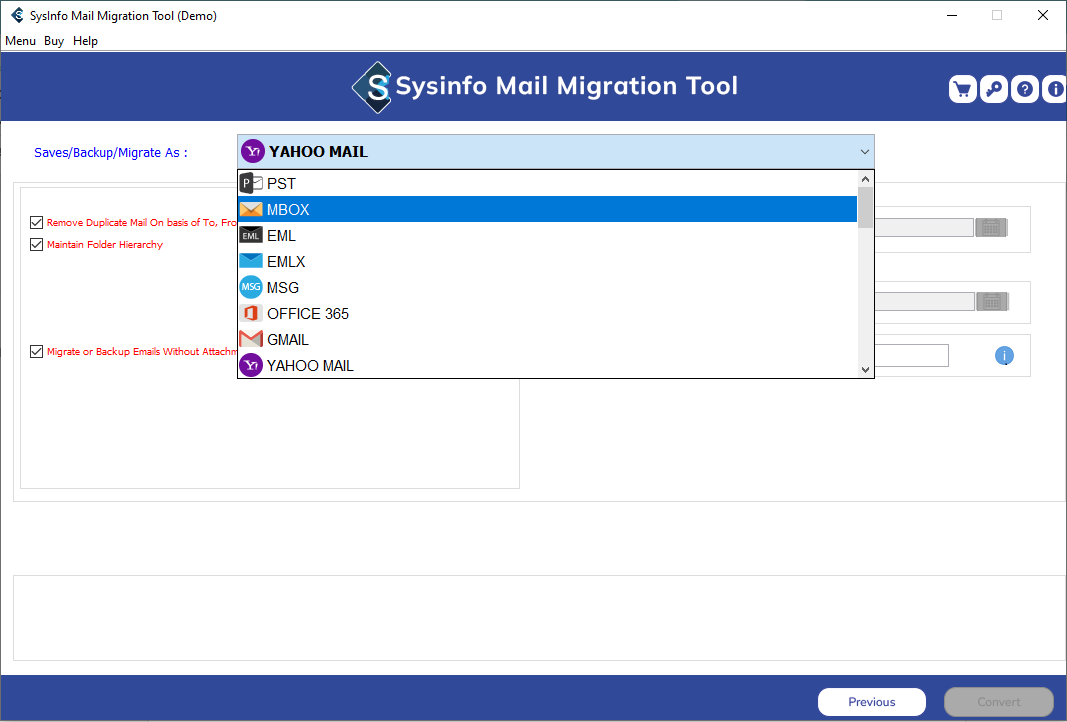Click the info about icon in header

(1055, 89)
